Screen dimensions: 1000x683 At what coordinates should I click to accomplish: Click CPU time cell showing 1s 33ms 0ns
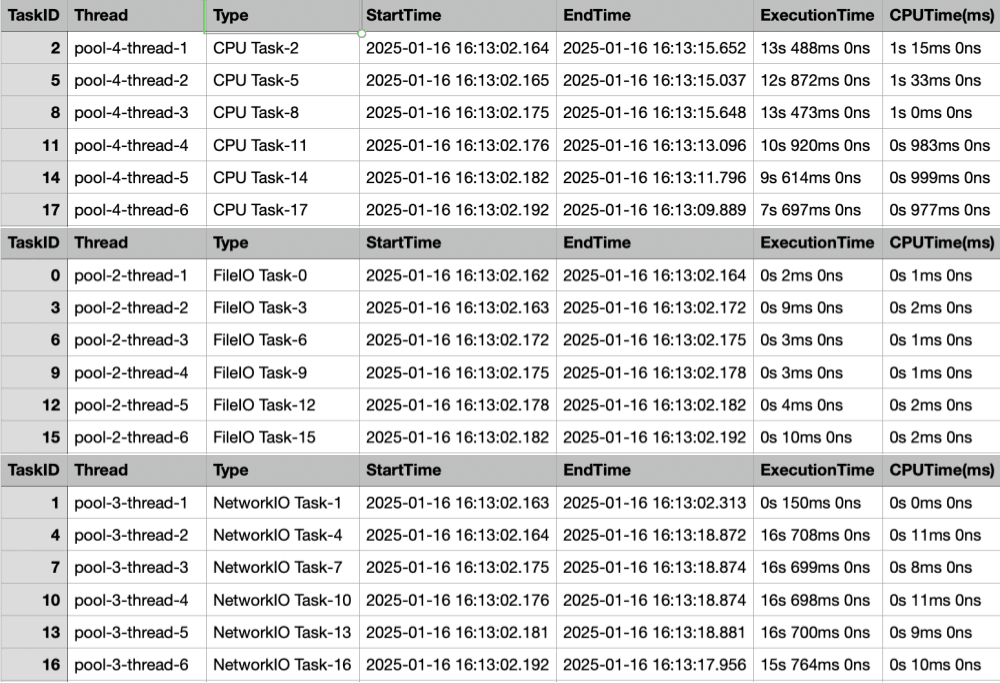tap(940, 80)
